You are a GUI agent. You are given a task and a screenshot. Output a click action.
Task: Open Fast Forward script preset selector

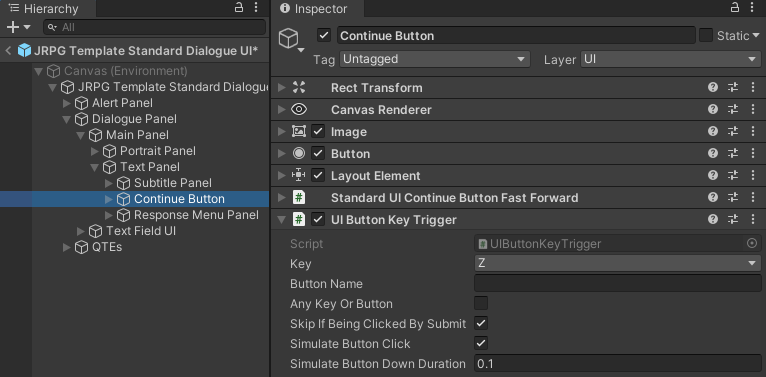[733, 197]
